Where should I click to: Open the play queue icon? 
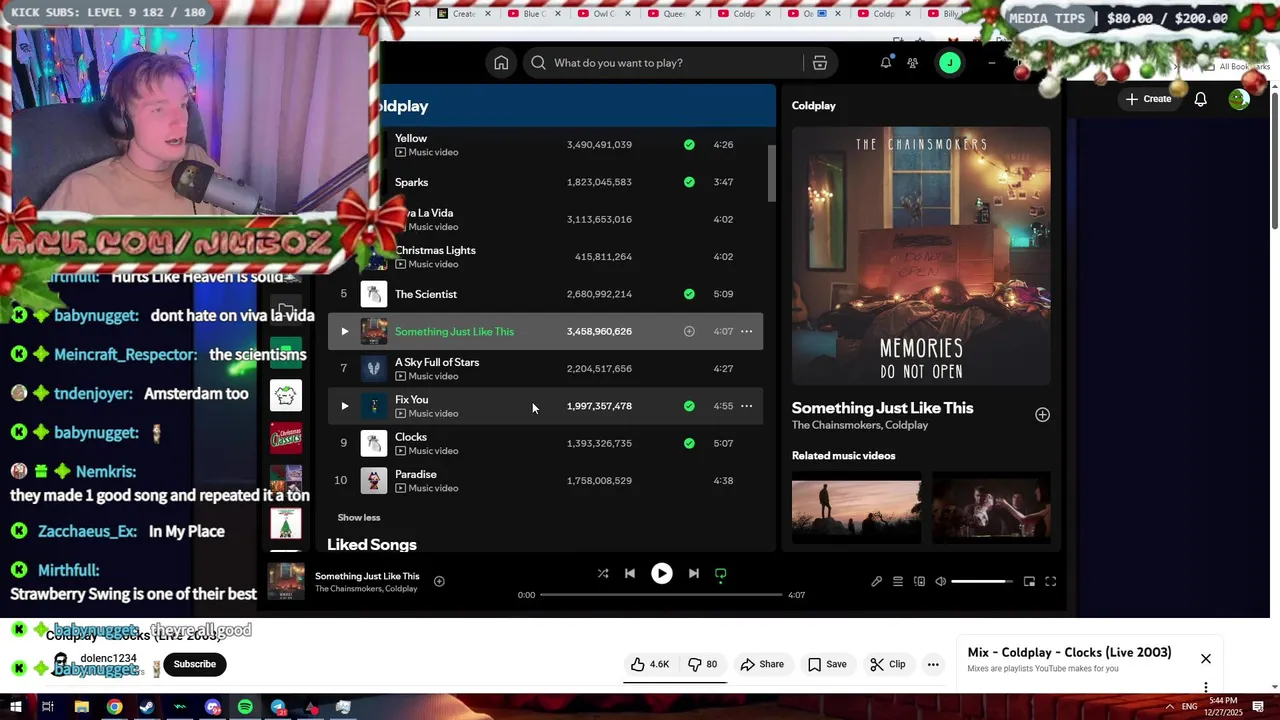coord(898,582)
